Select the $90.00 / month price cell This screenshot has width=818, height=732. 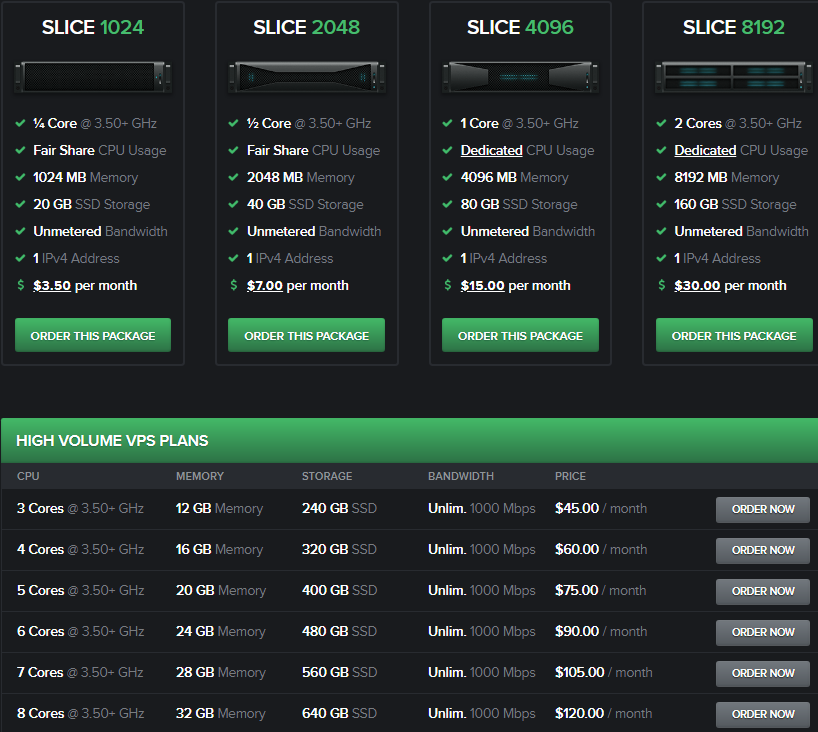[601, 631]
